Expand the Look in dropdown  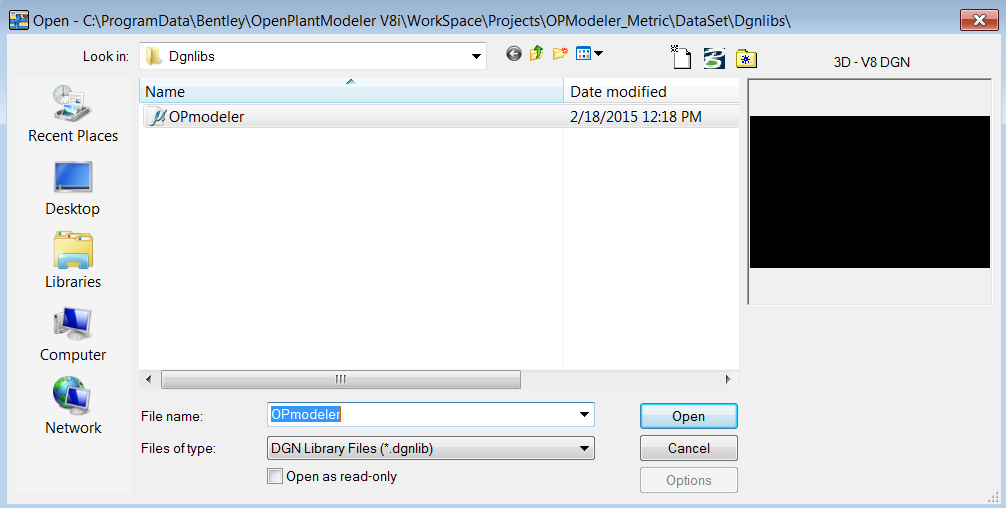[476, 56]
